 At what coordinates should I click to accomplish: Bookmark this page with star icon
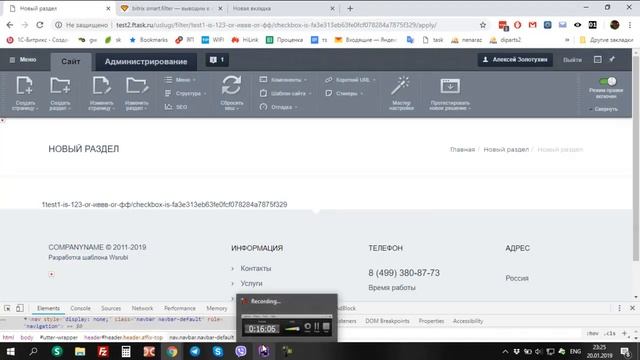click(x=483, y=25)
